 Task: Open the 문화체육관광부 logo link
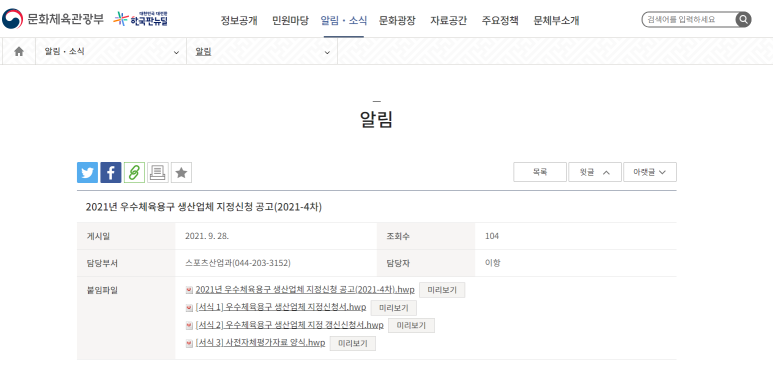point(53,19)
